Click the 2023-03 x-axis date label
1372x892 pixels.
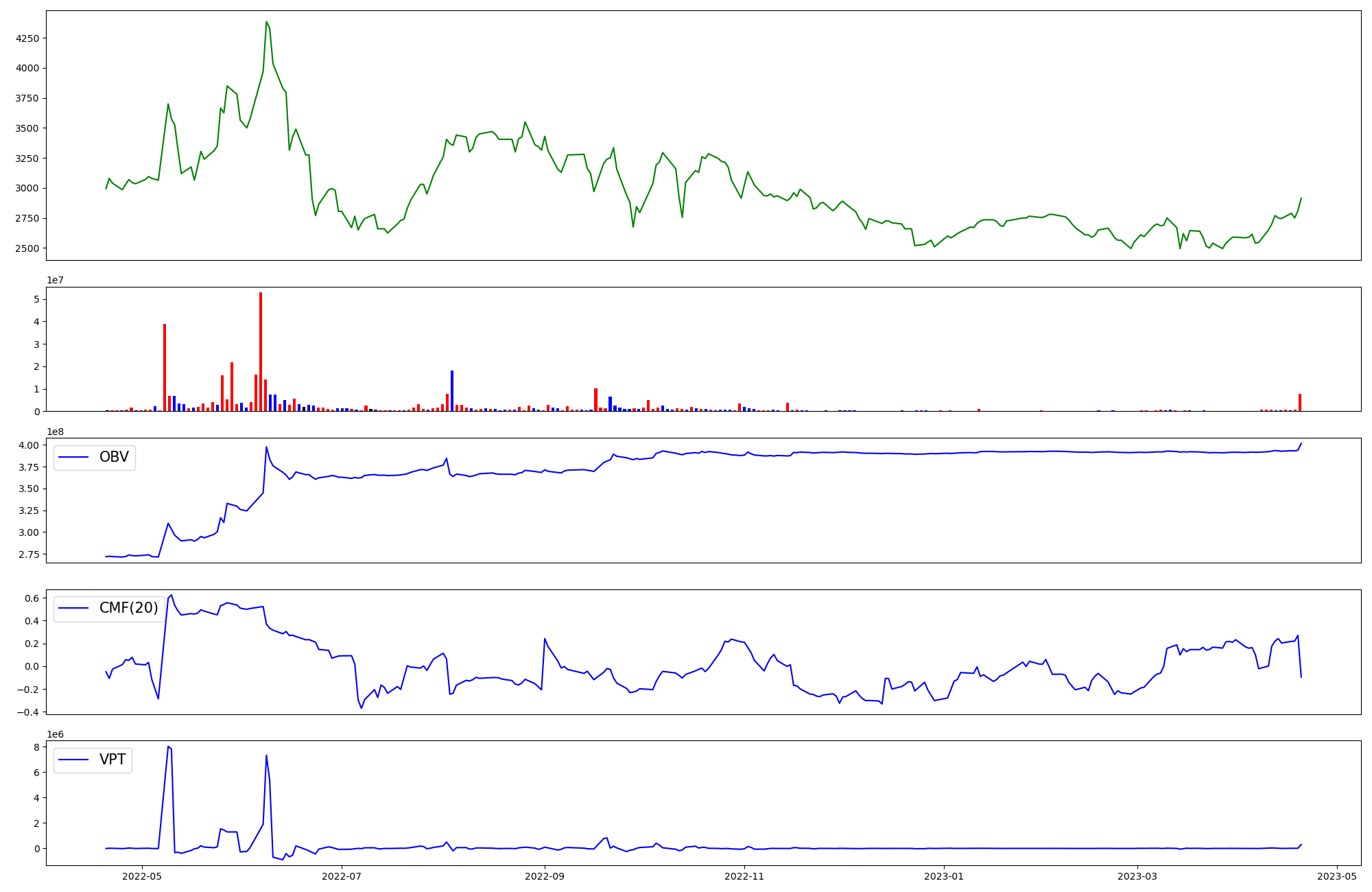(x=1137, y=876)
